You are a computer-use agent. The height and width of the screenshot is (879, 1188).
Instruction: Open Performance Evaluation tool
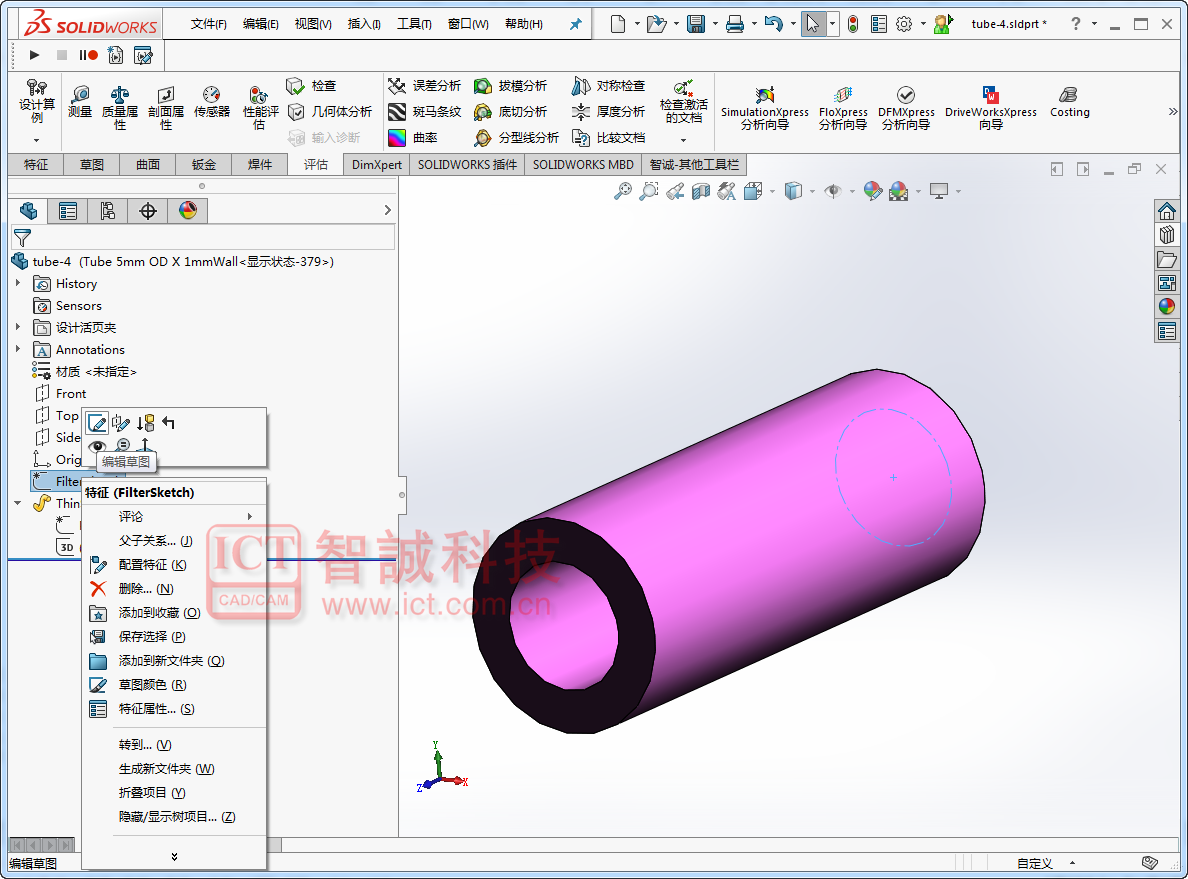click(260, 109)
